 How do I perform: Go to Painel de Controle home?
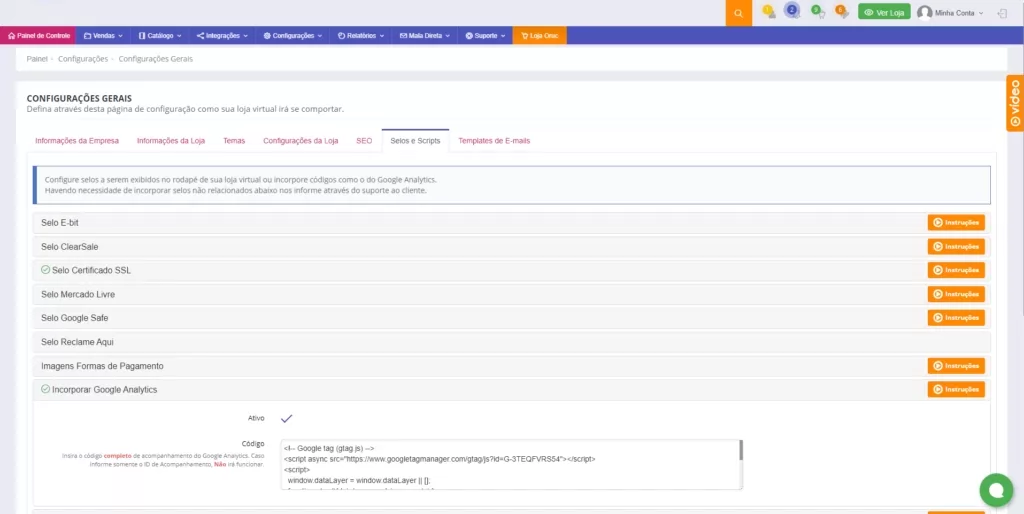click(x=39, y=36)
